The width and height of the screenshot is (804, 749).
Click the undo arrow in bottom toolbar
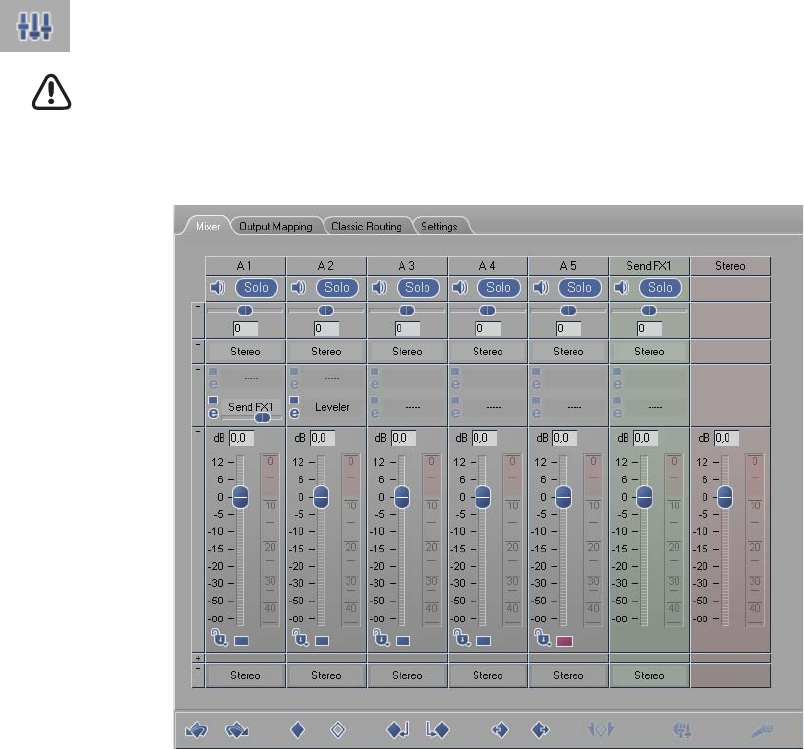click(196, 730)
